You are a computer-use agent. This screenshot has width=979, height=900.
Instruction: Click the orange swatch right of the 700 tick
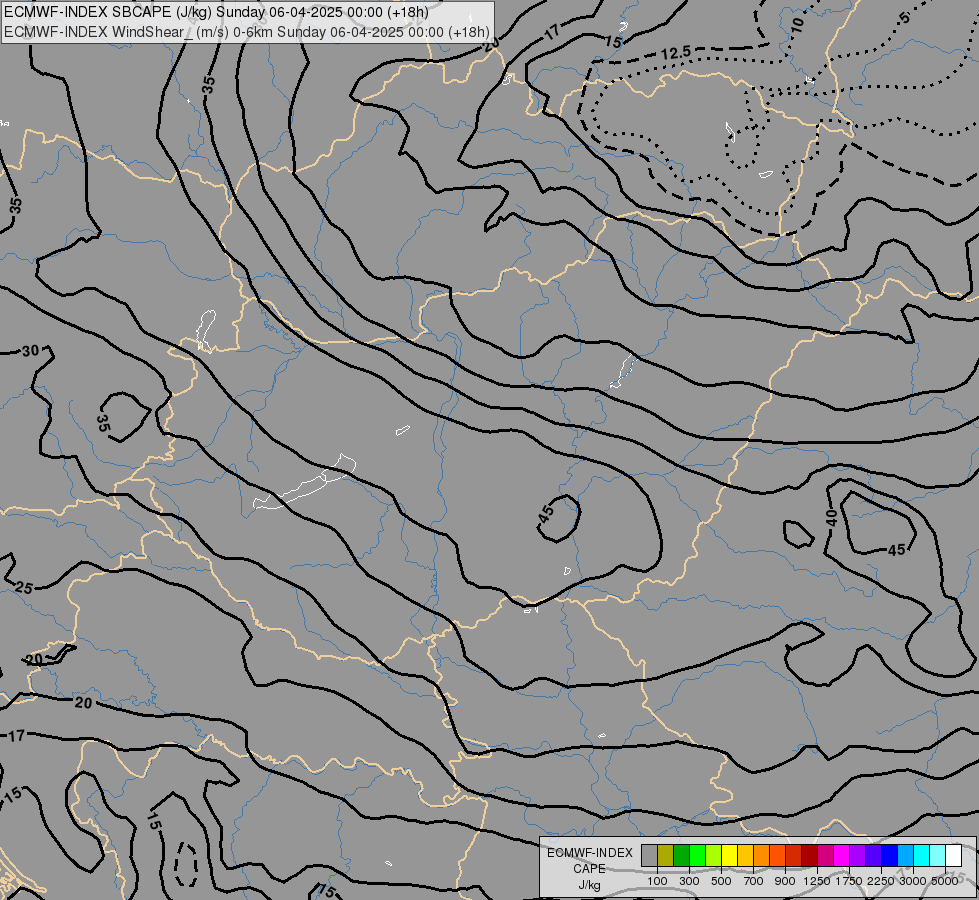pyautogui.click(x=762, y=856)
